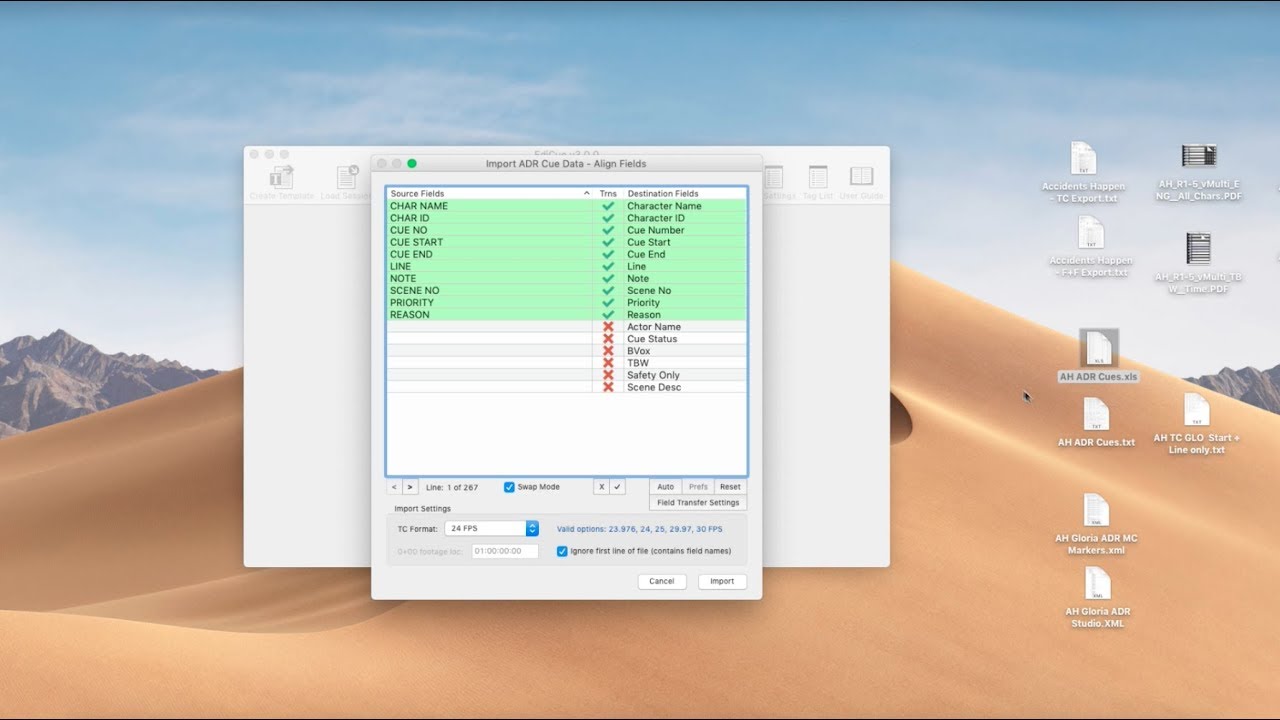Image resolution: width=1280 pixels, height=720 pixels.
Task: Click green check for CHAR NAME row
Action: (x=608, y=206)
